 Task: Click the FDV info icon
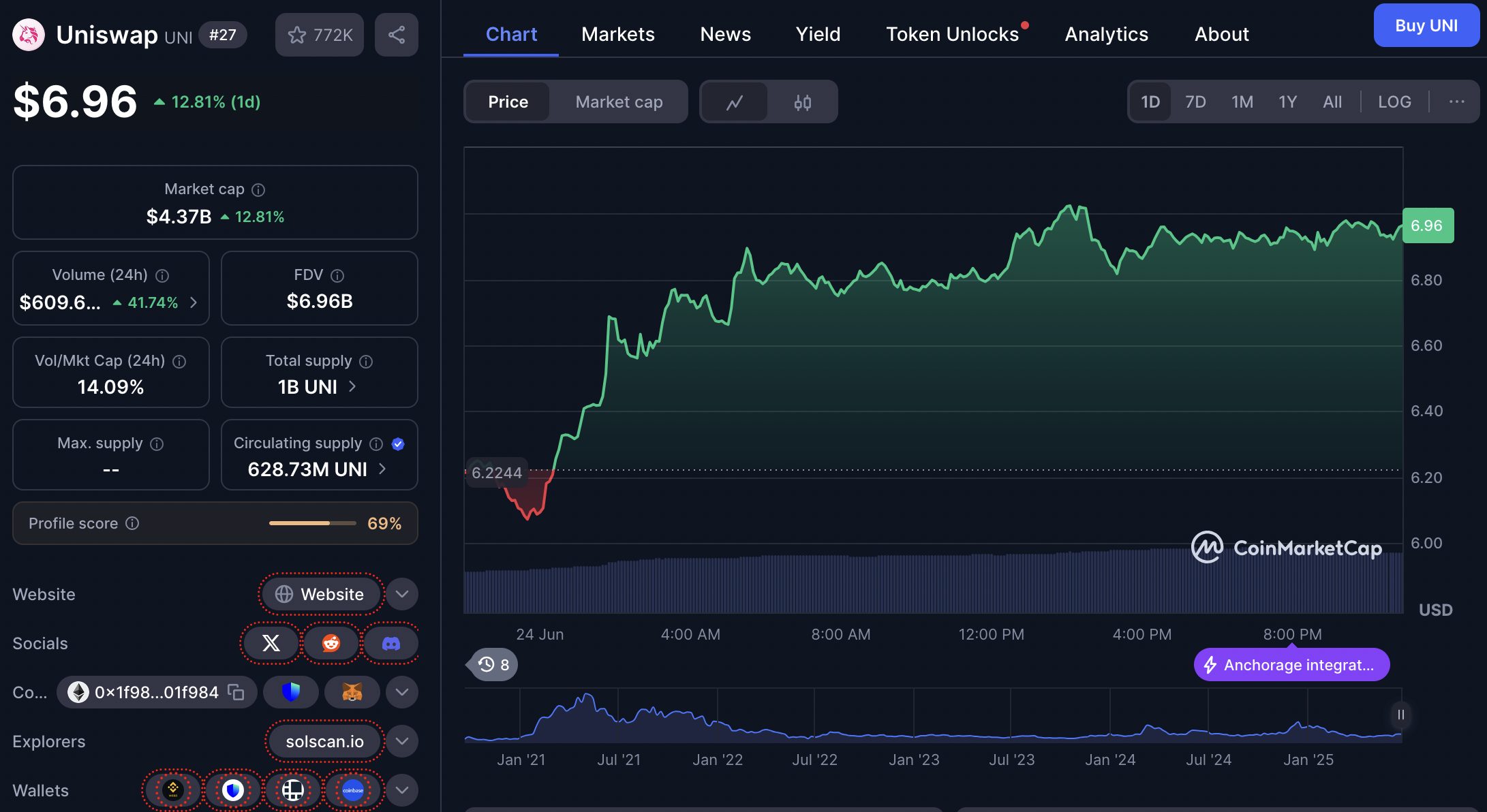point(337,275)
